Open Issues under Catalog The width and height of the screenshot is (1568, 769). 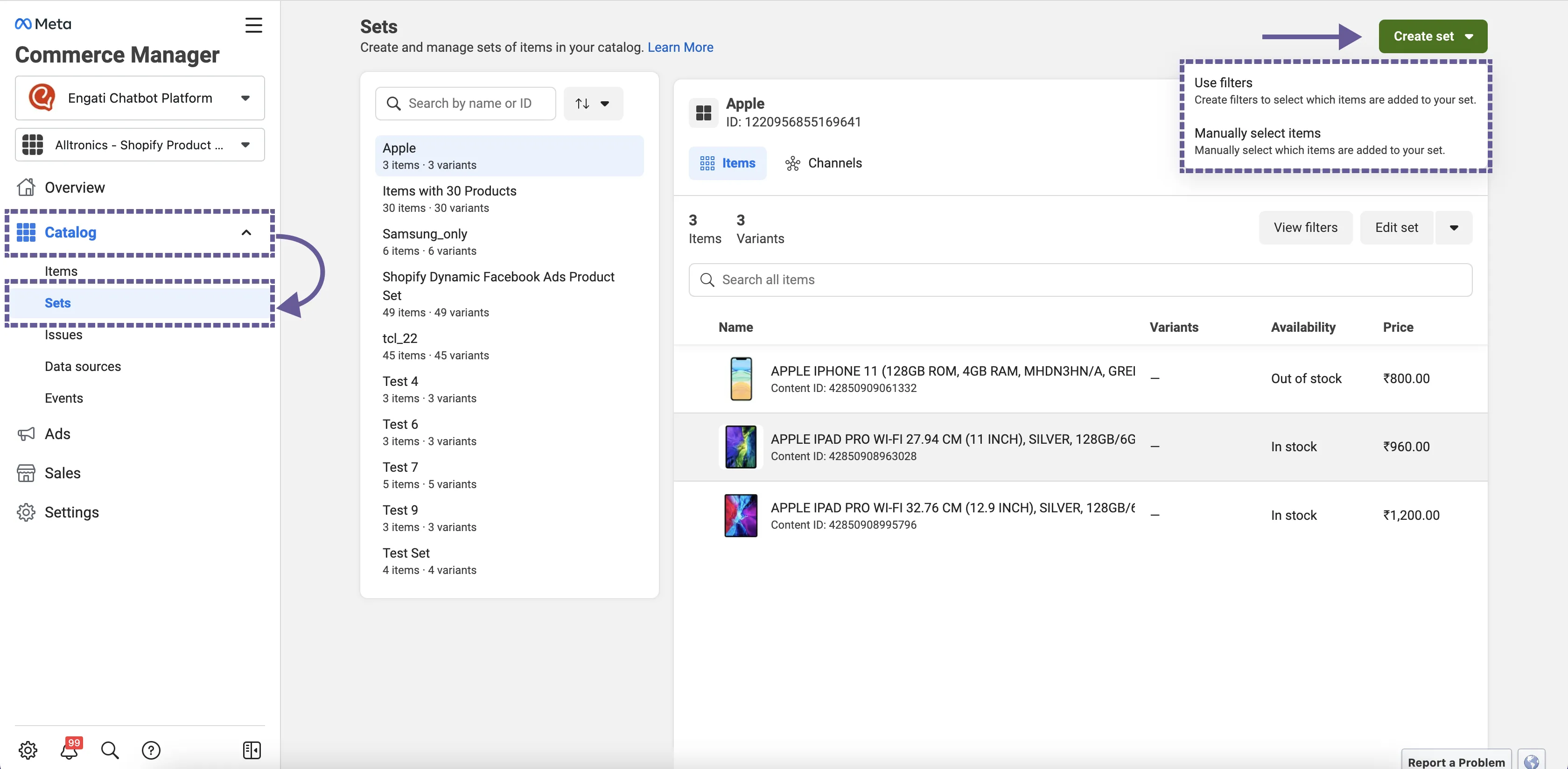click(x=63, y=334)
